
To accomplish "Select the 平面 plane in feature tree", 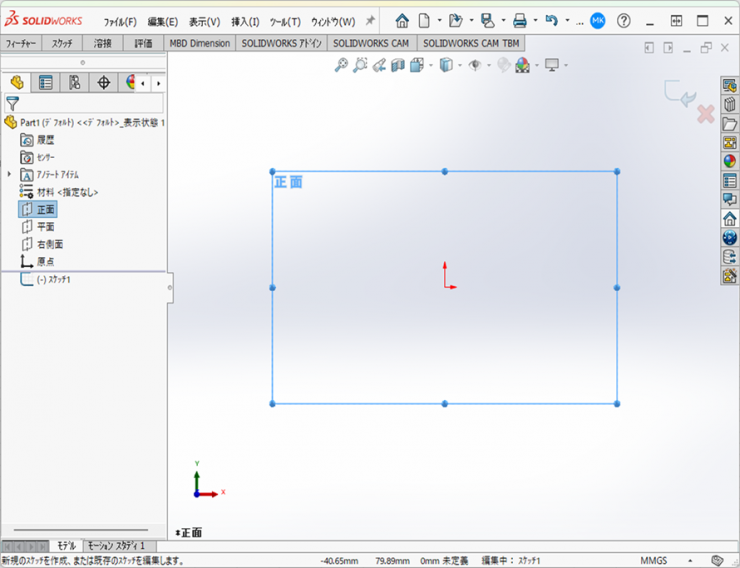I will [45, 226].
